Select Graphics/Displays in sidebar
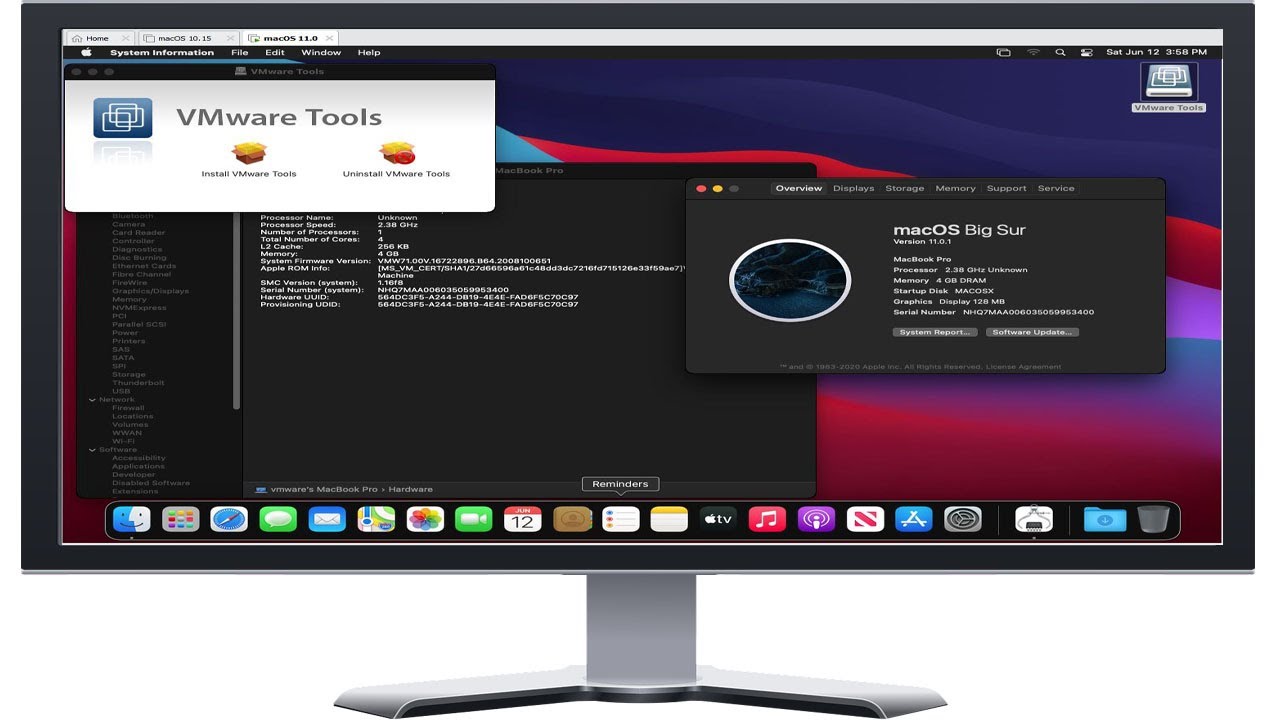1280x720 pixels. click(150, 291)
